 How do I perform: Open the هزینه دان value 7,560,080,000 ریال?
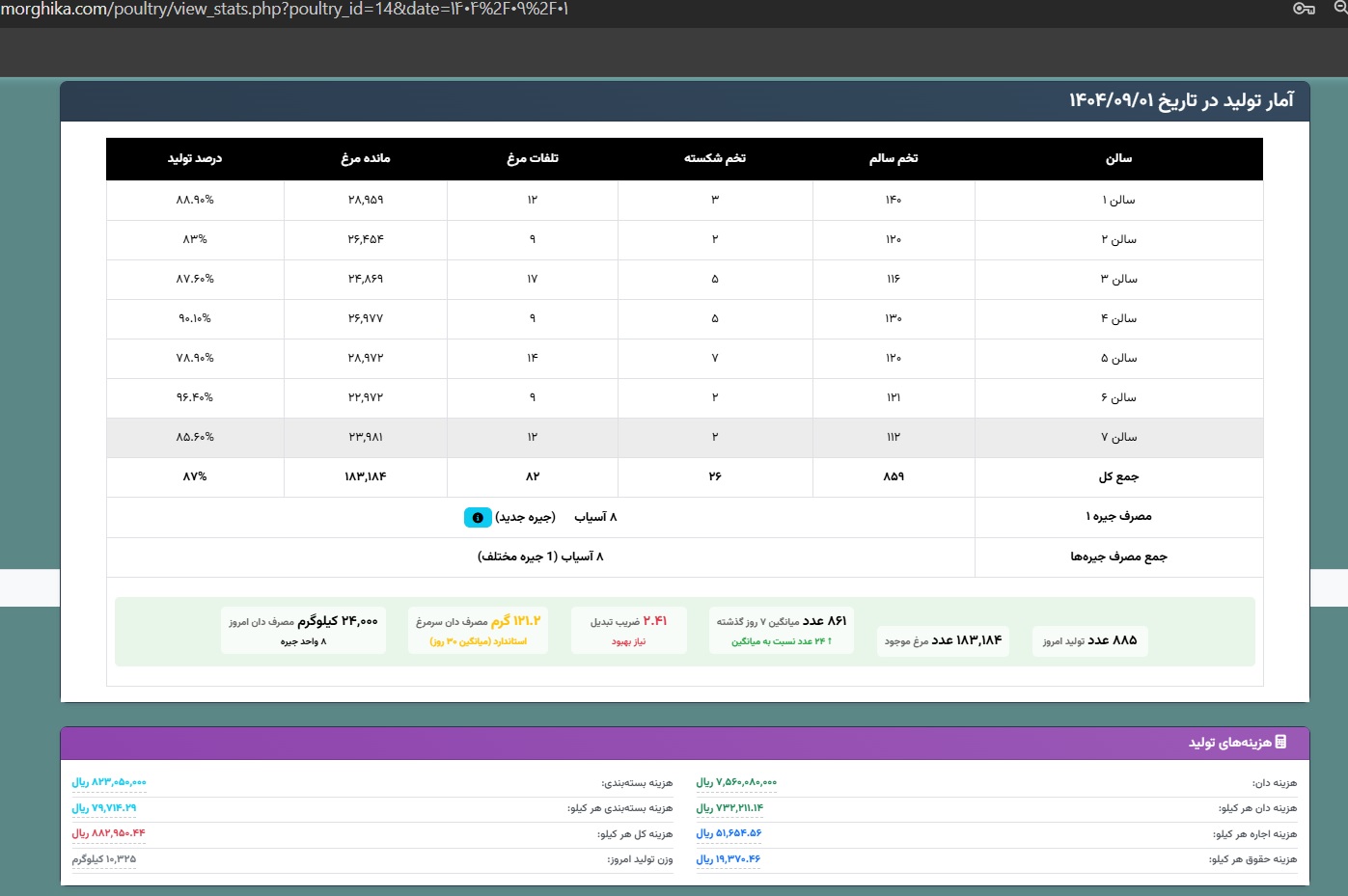point(738,782)
